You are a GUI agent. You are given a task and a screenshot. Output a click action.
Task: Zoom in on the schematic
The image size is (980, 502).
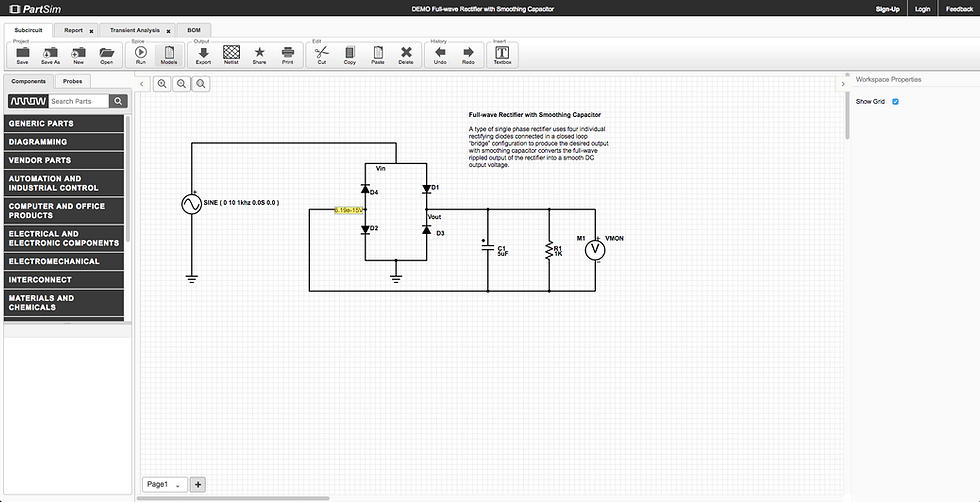pos(162,84)
